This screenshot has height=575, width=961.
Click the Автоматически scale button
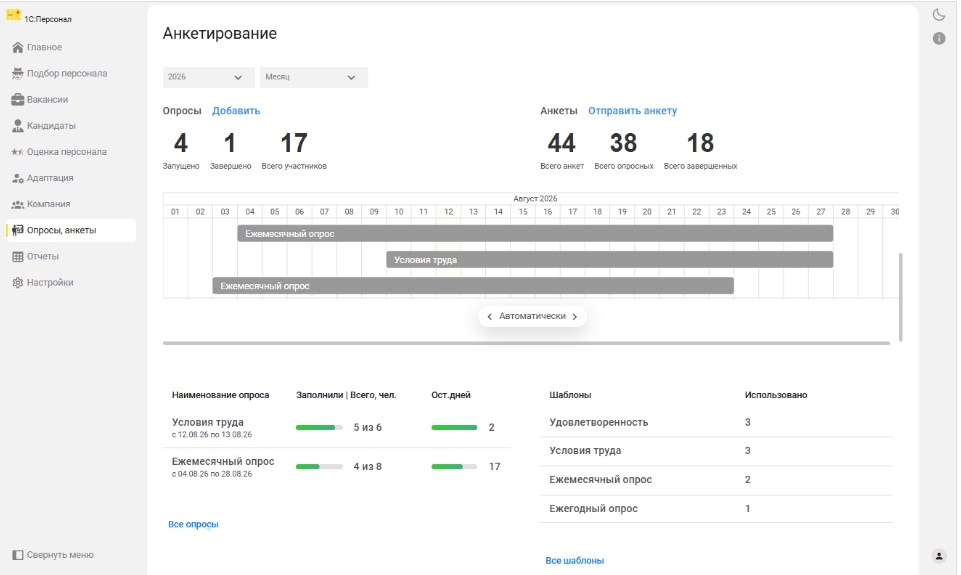(532, 316)
